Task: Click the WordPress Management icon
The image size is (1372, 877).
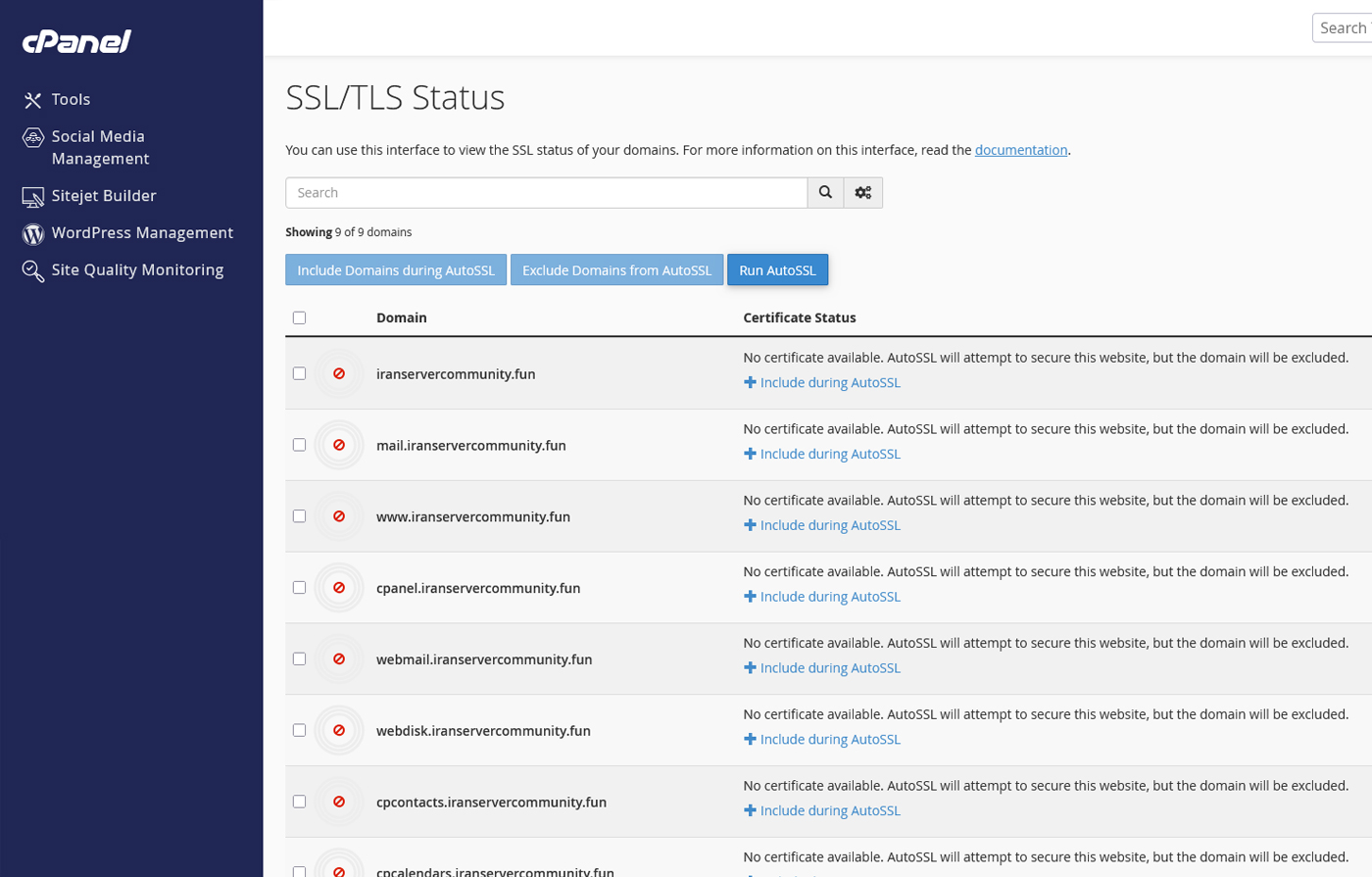Action: [x=33, y=233]
